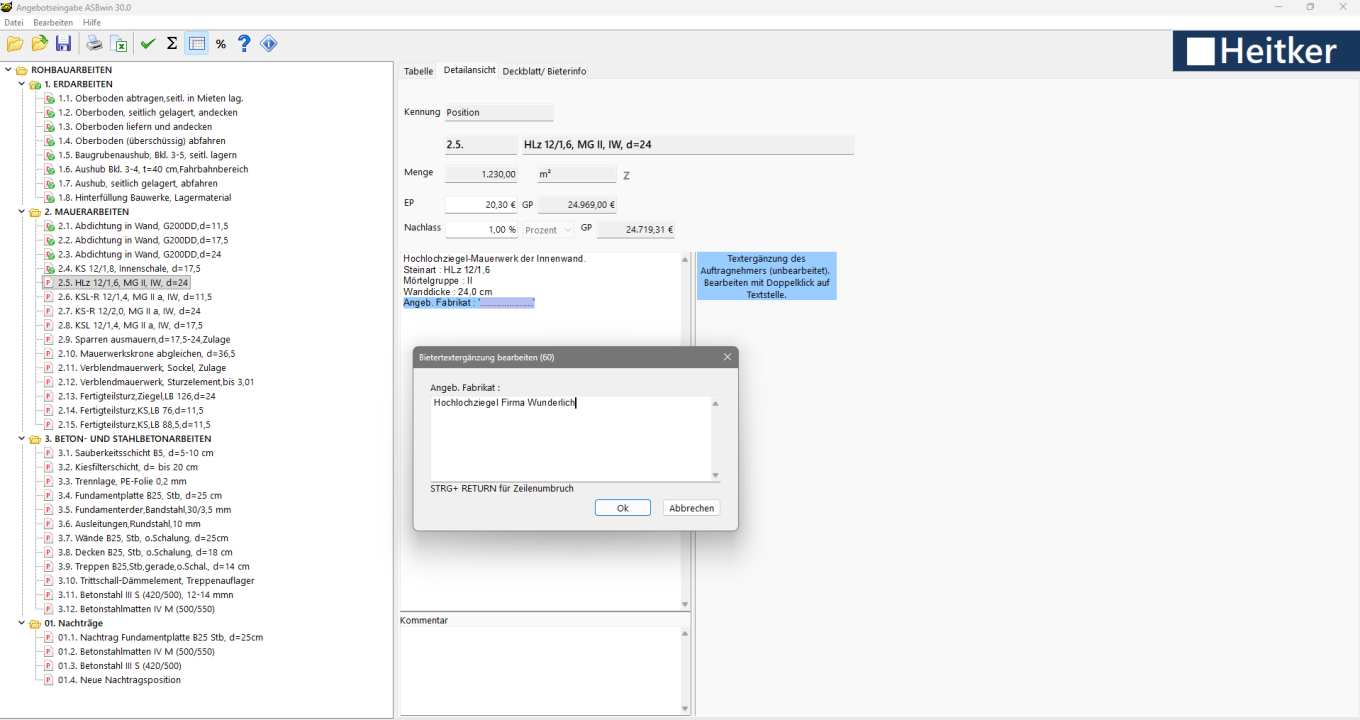Click the Nachlass field showing 1,00 %
1360x720 pixels.
[x=481, y=229]
